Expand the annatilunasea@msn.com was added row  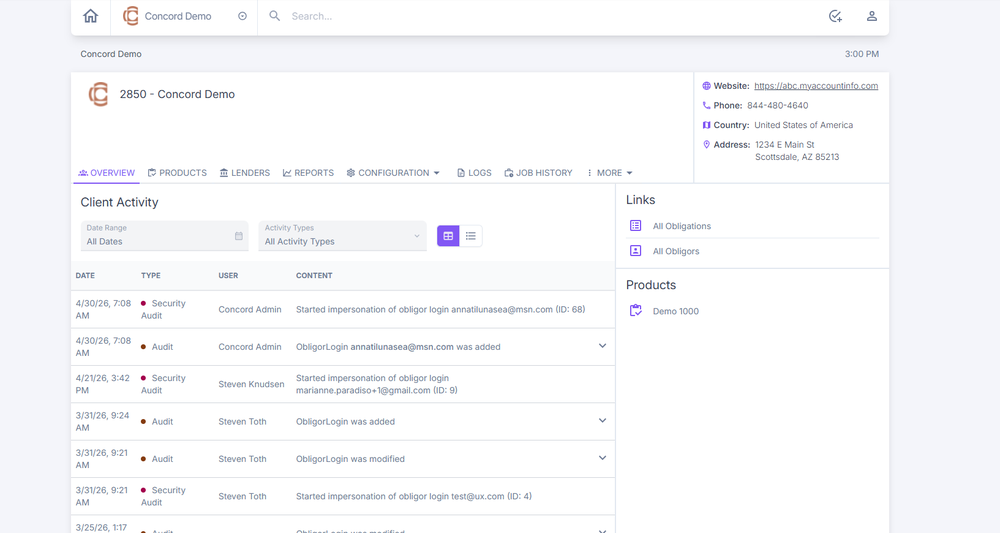pyautogui.click(x=602, y=346)
